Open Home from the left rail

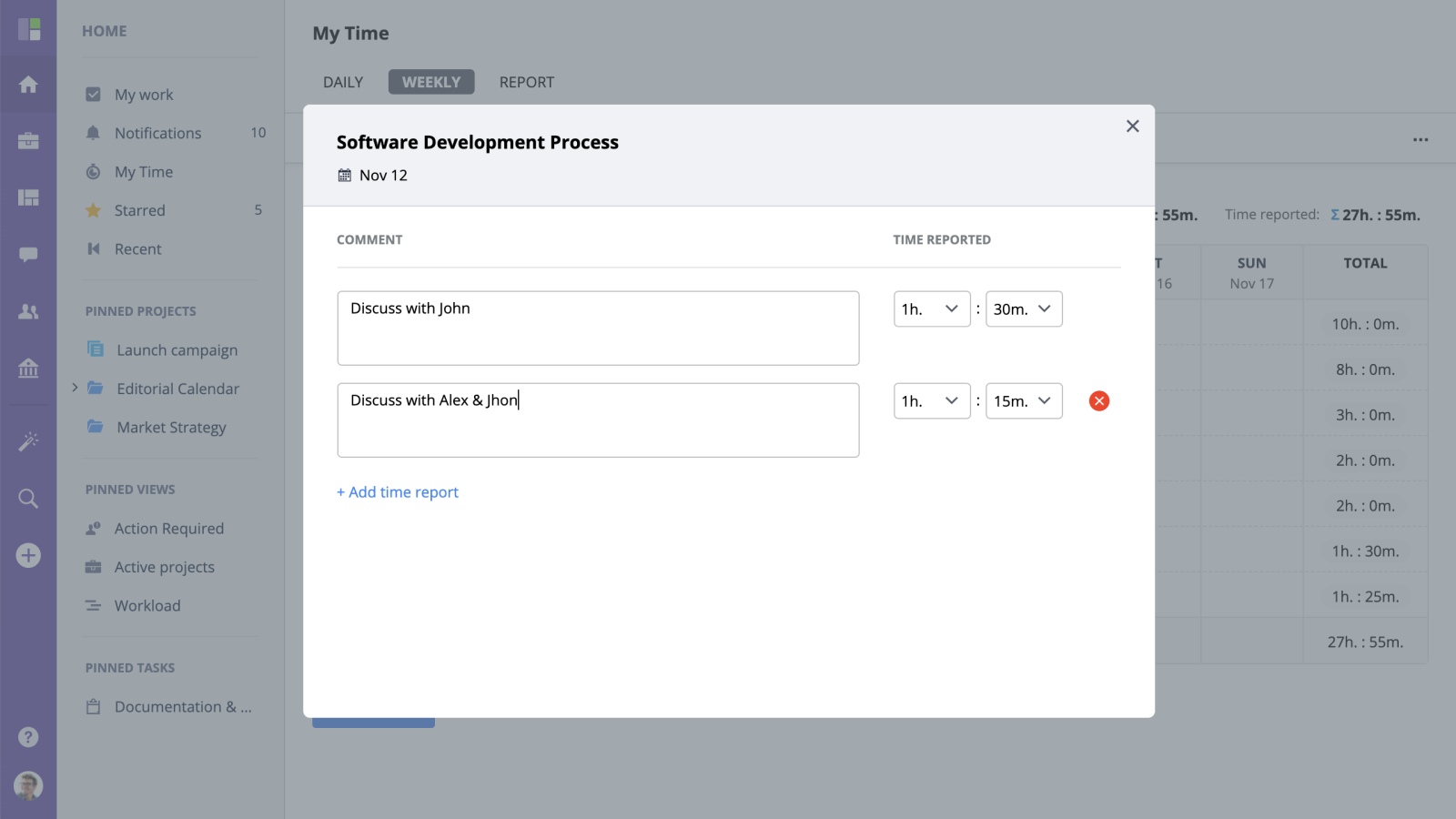28,85
